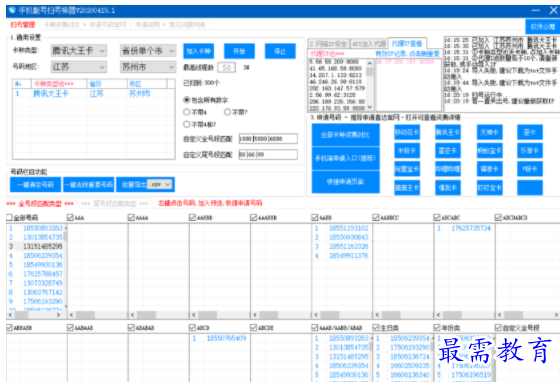
Task: Select number 18551193102 in AABB list
Action: [x=348, y=228]
